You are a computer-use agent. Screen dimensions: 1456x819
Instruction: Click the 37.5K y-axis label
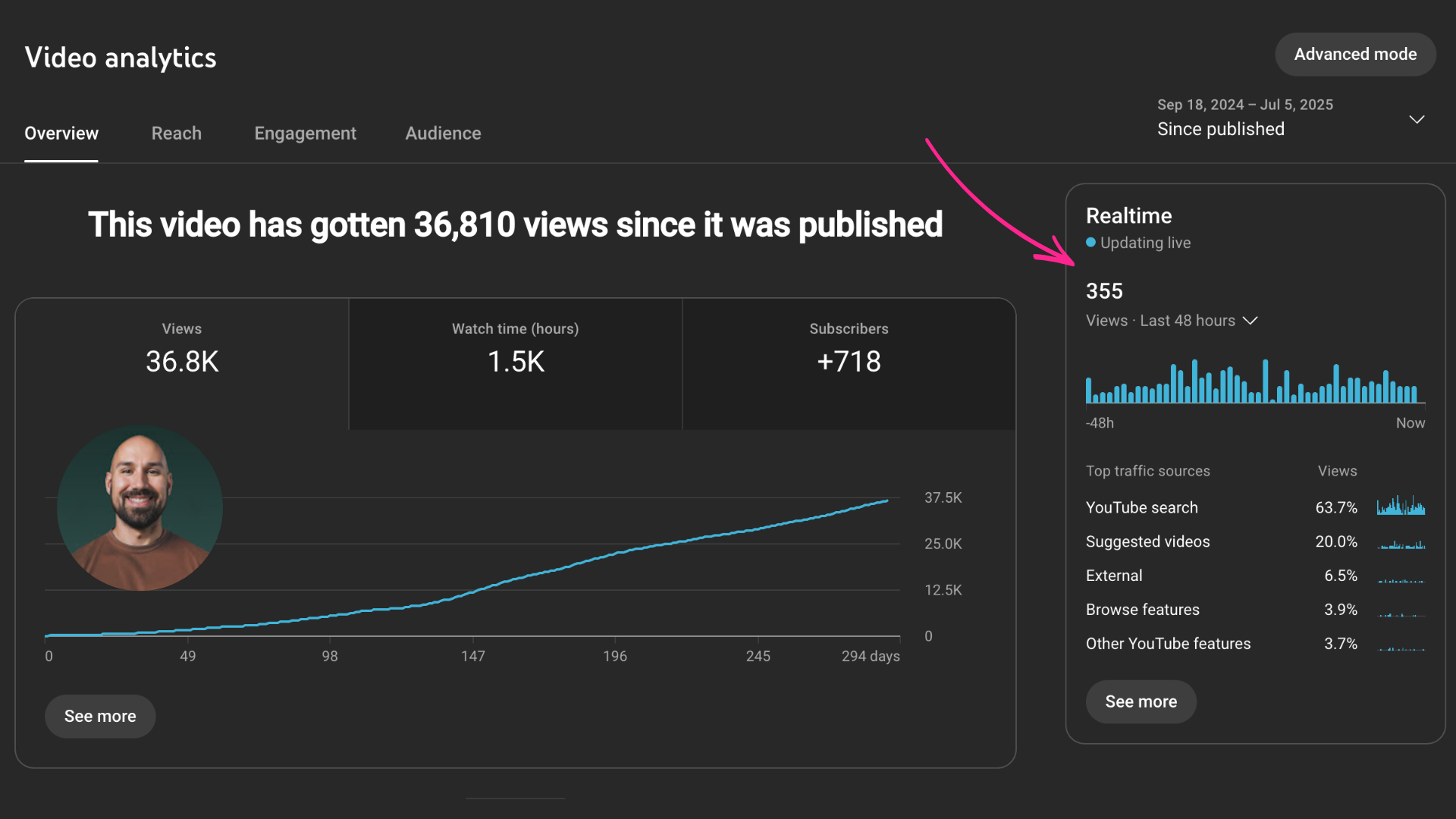click(x=943, y=497)
